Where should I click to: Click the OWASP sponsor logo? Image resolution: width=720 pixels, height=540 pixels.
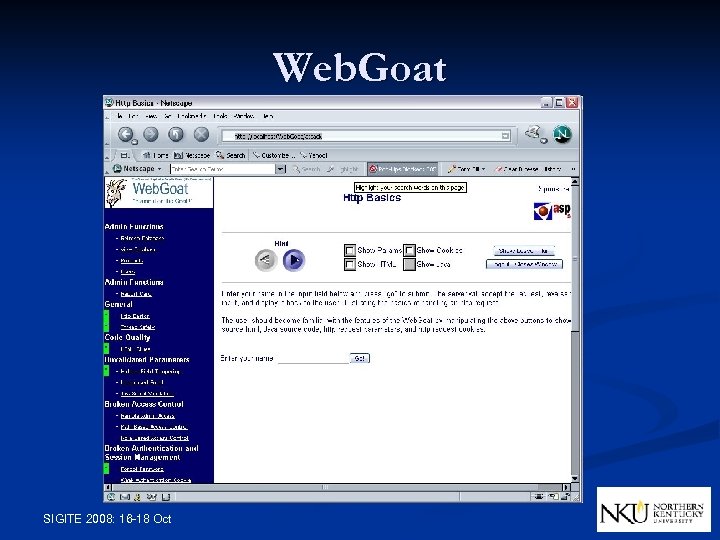pyautogui.click(x=552, y=211)
